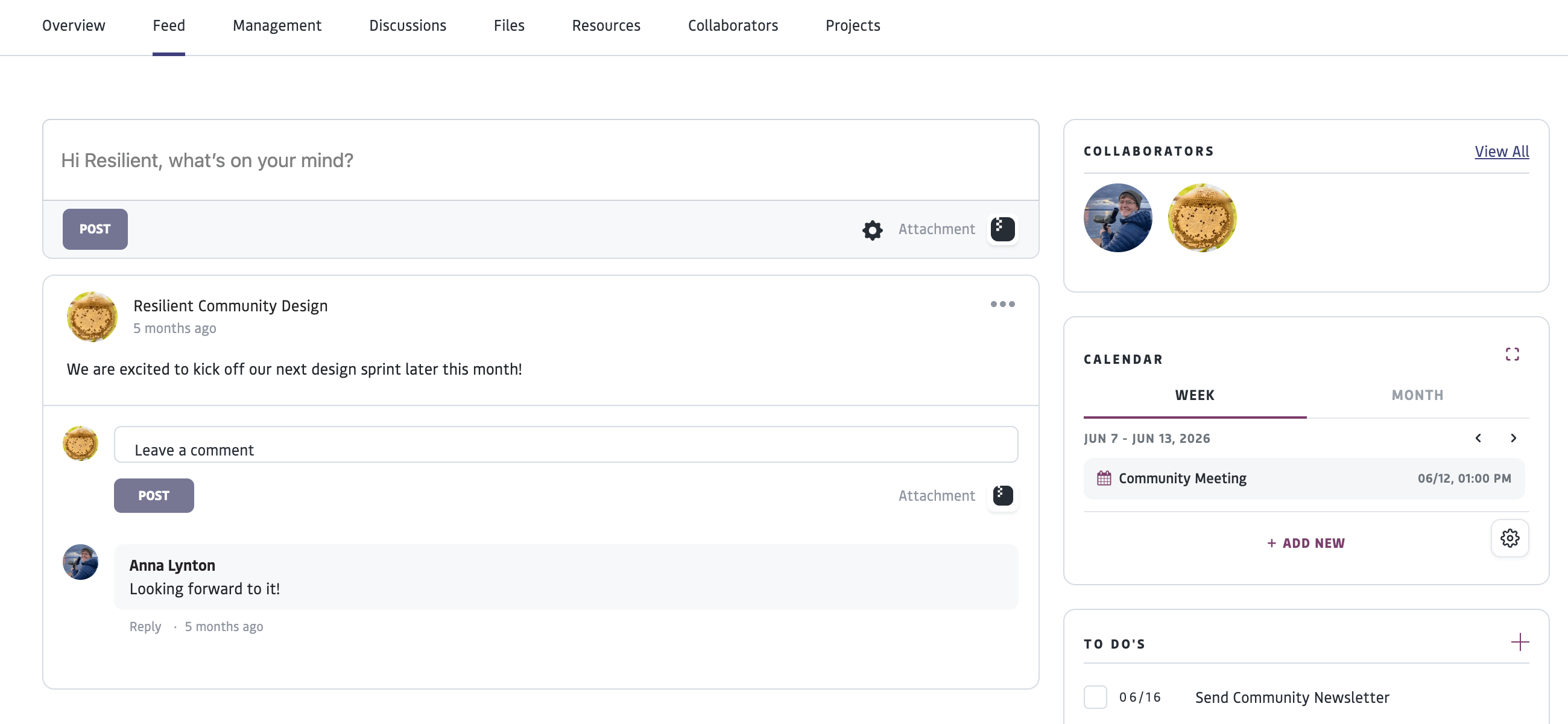
Task: Click honeycomb avatar beside comment field
Action: point(80,443)
